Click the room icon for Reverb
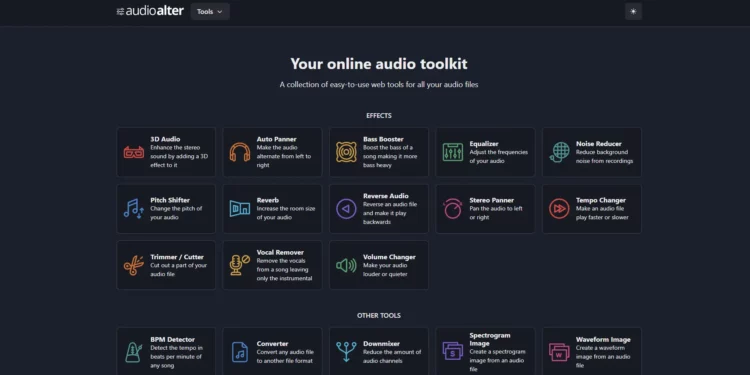 click(240, 209)
